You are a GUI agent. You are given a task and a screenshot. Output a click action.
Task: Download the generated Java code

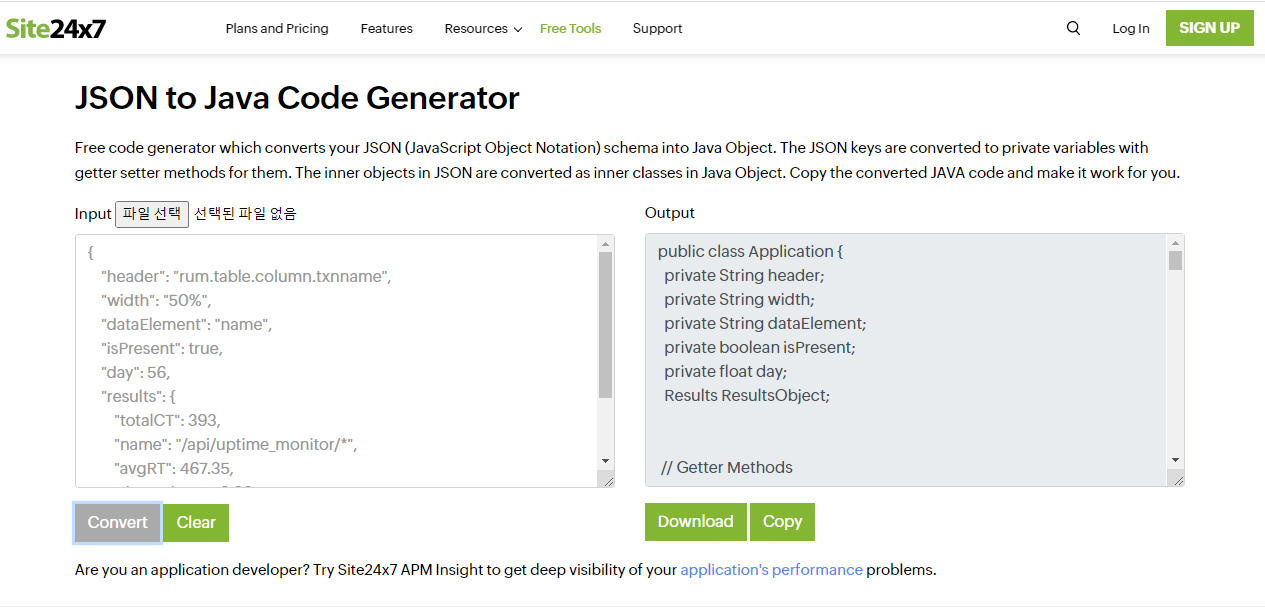[695, 521]
